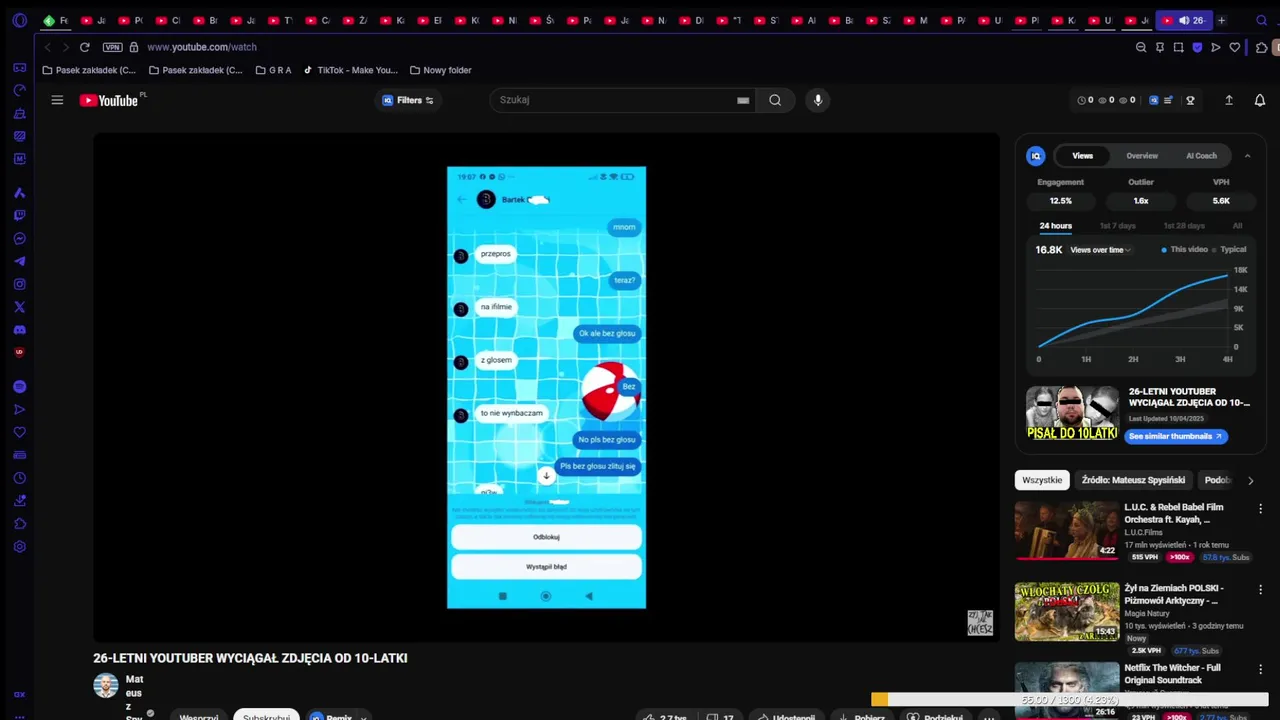Open the Nowy folder bookmarks folder
Screen dimensions: 1280x720
(x=440, y=70)
